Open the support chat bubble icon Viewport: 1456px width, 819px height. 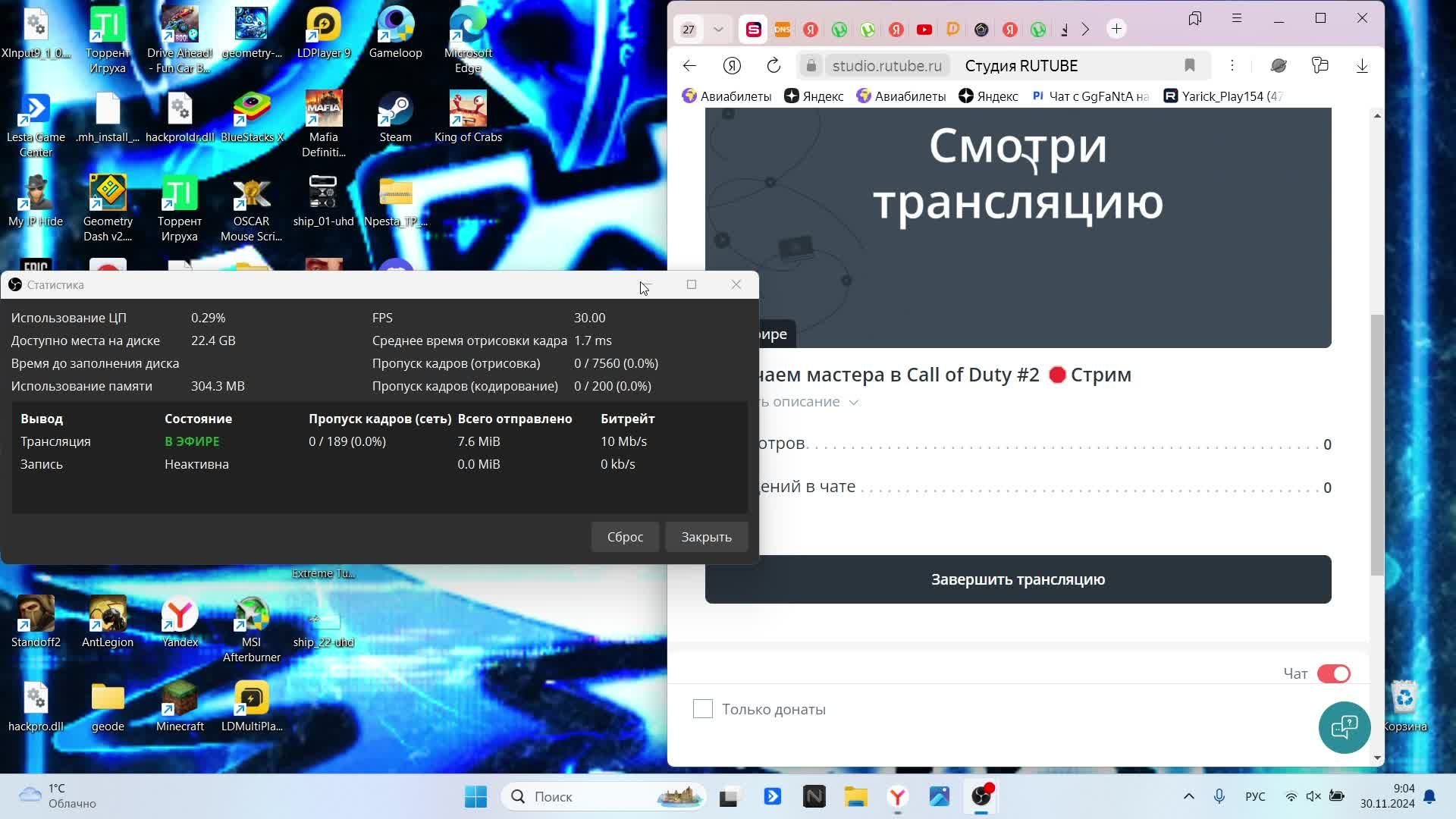click(1344, 727)
